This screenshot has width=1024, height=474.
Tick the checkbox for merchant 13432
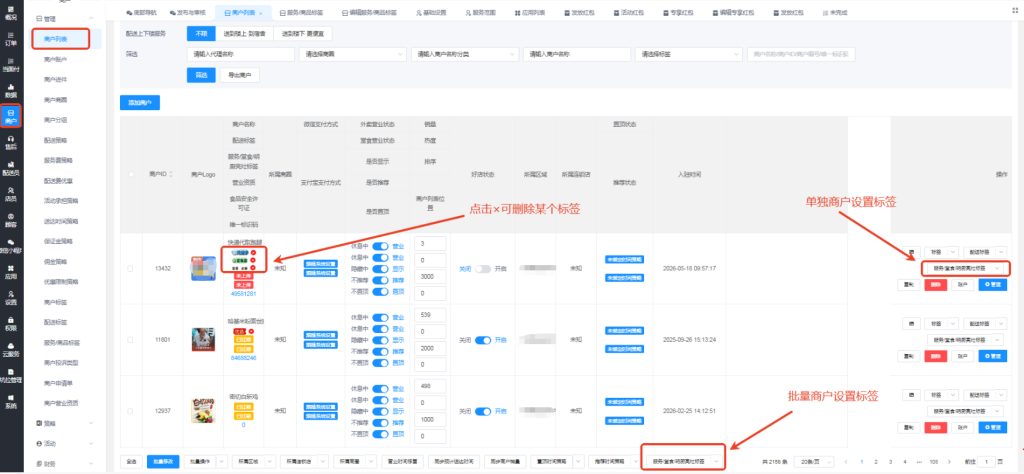[131, 268]
